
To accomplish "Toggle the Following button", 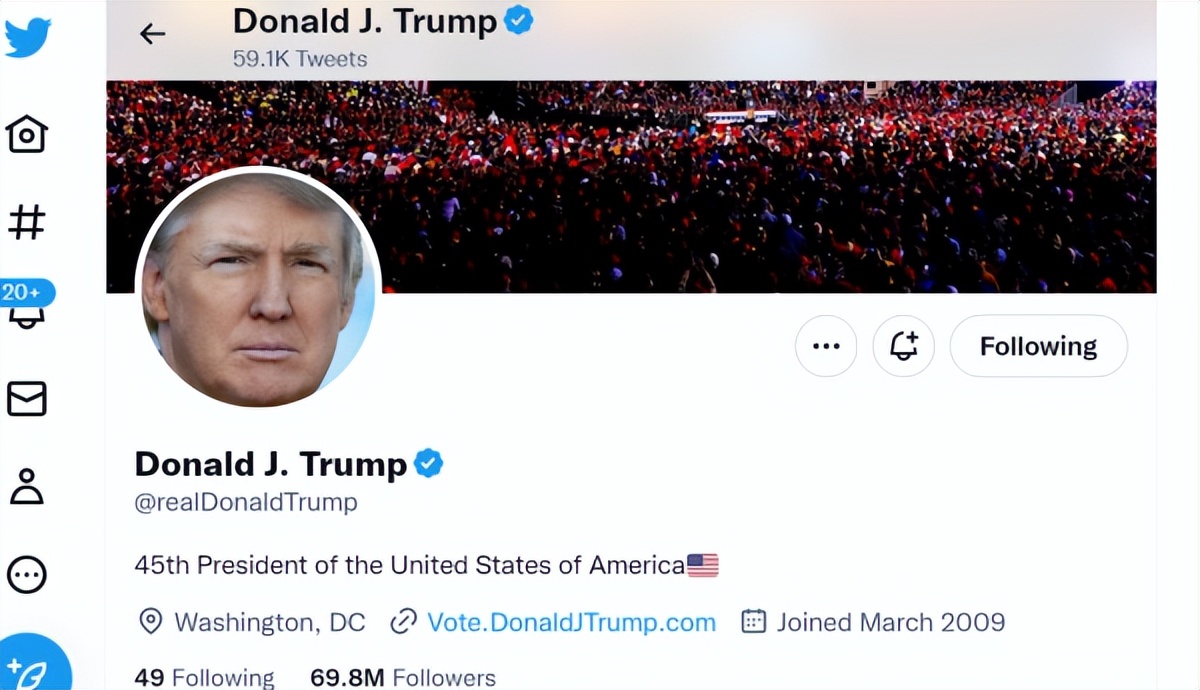I will pos(1038,346).
